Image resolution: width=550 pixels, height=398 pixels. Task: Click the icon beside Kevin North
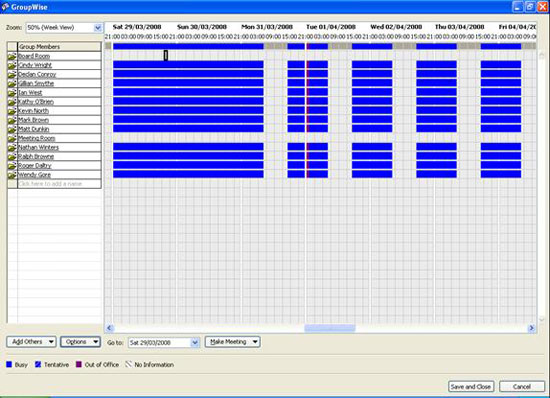coord(12,111)
